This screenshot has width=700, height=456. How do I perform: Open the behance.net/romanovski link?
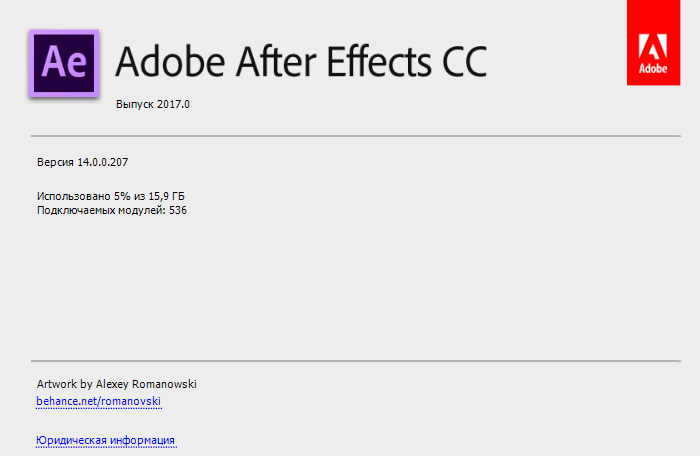(99, 401)
